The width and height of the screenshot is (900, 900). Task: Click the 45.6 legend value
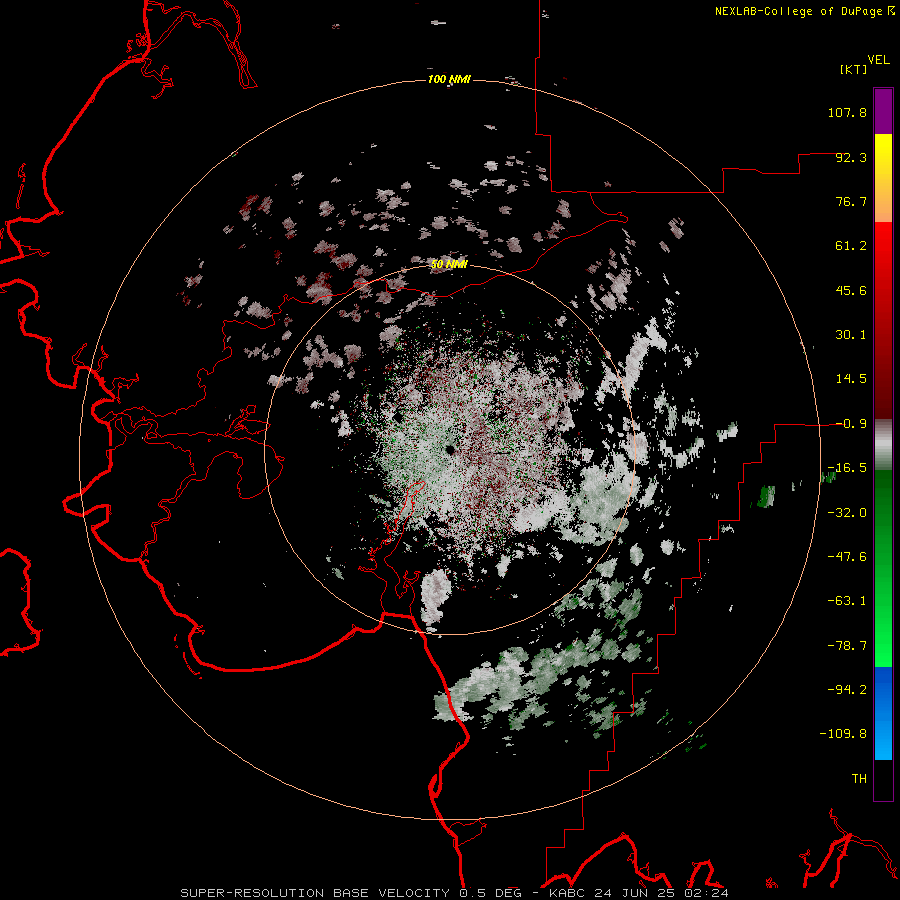point(851,290)
